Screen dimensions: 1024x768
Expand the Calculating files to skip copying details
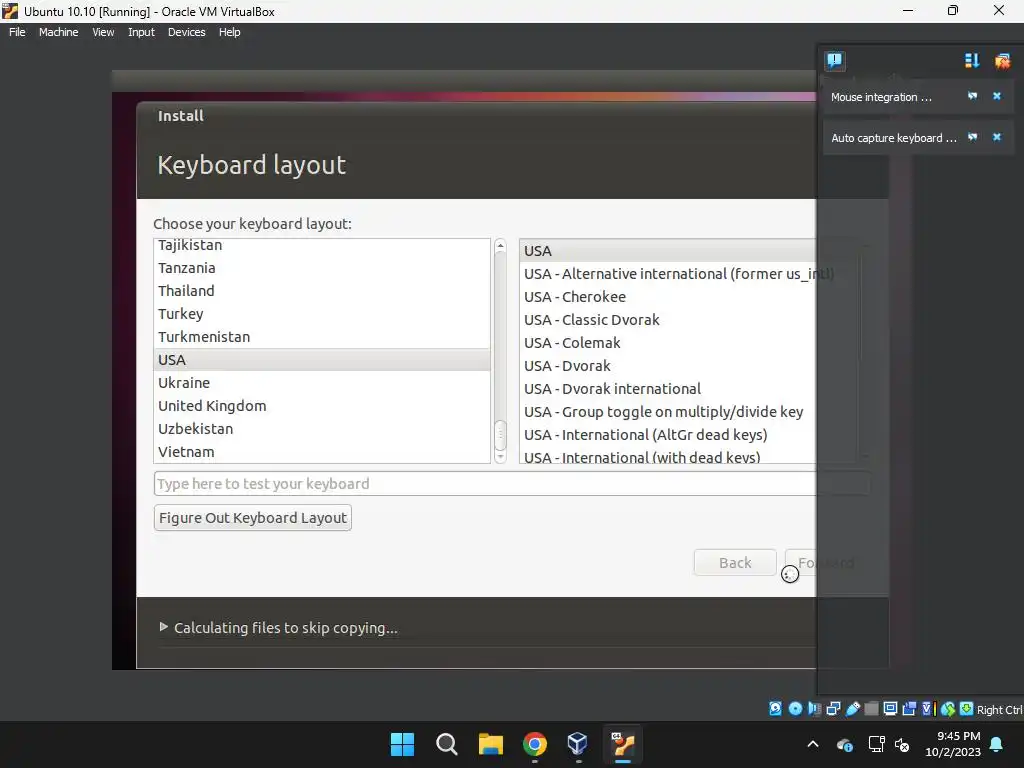[x=163, y=627]
